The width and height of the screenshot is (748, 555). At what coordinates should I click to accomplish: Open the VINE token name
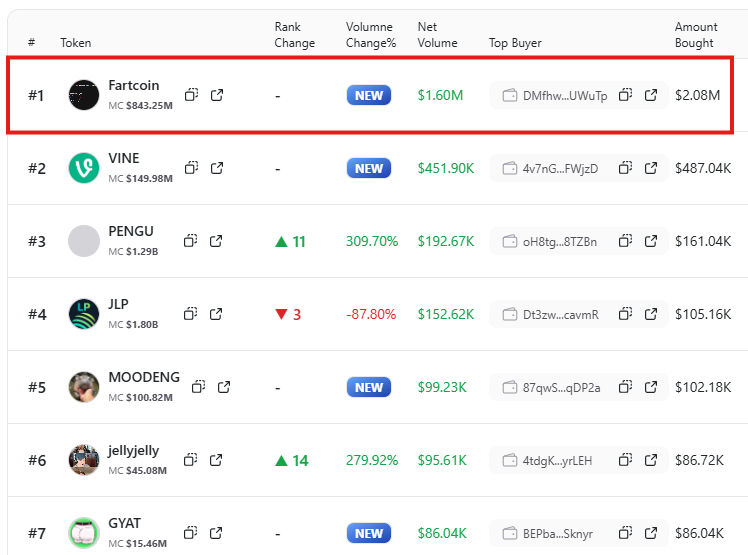pyautogui.click(x=124, y=158)
